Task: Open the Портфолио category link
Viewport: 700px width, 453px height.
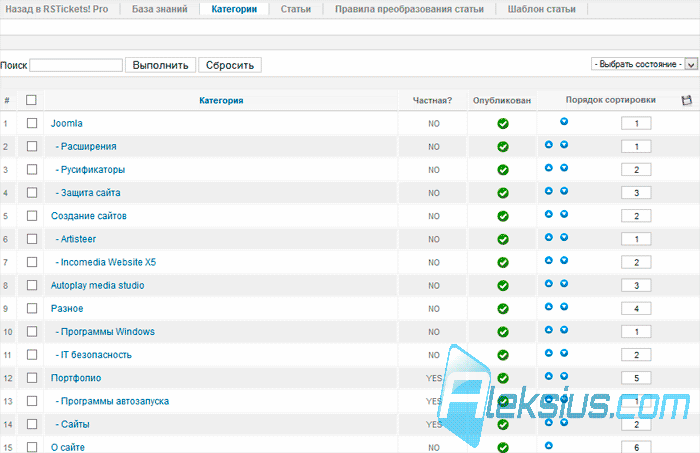Action: pos(76,378)
